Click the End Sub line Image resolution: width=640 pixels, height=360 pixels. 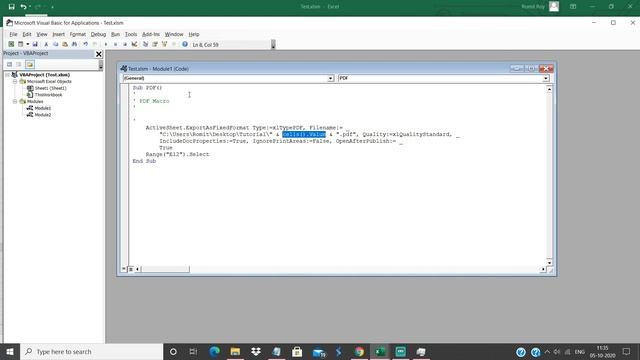(144, 161)
